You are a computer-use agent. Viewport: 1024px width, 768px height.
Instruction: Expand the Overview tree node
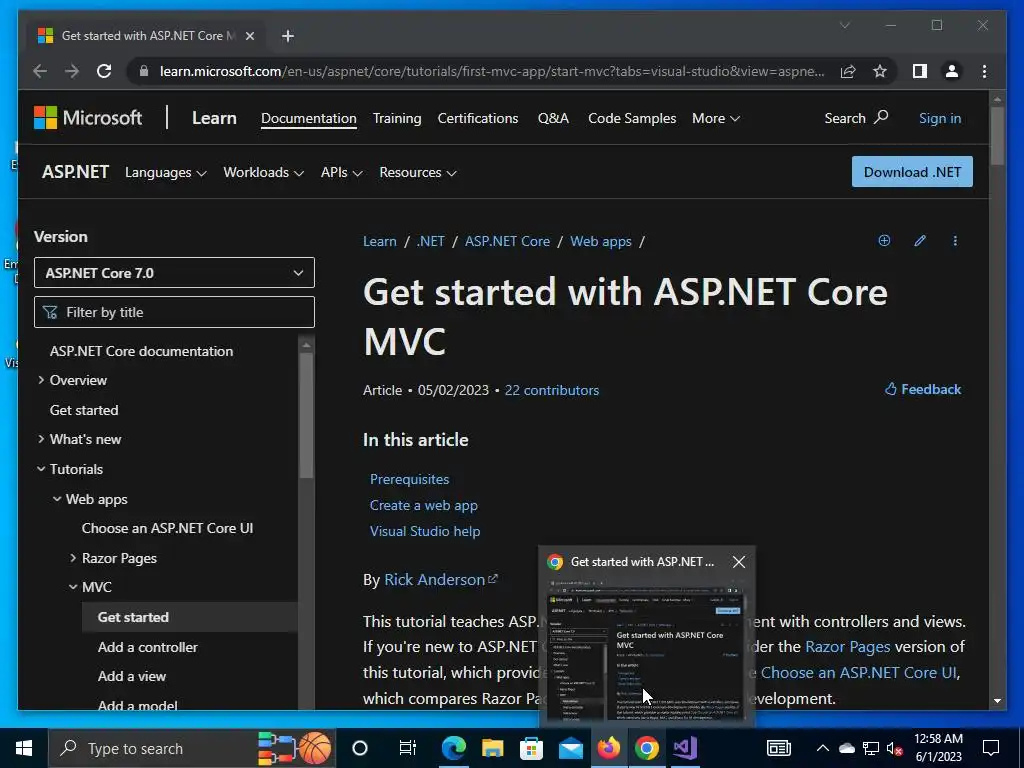[41, 379]
